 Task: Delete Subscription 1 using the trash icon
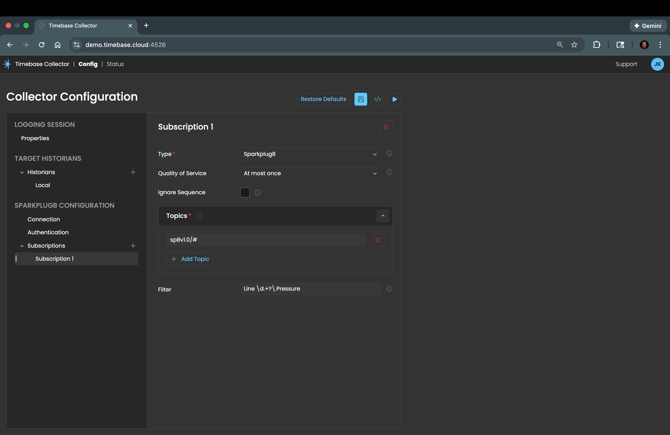click(x=386, y=127)
